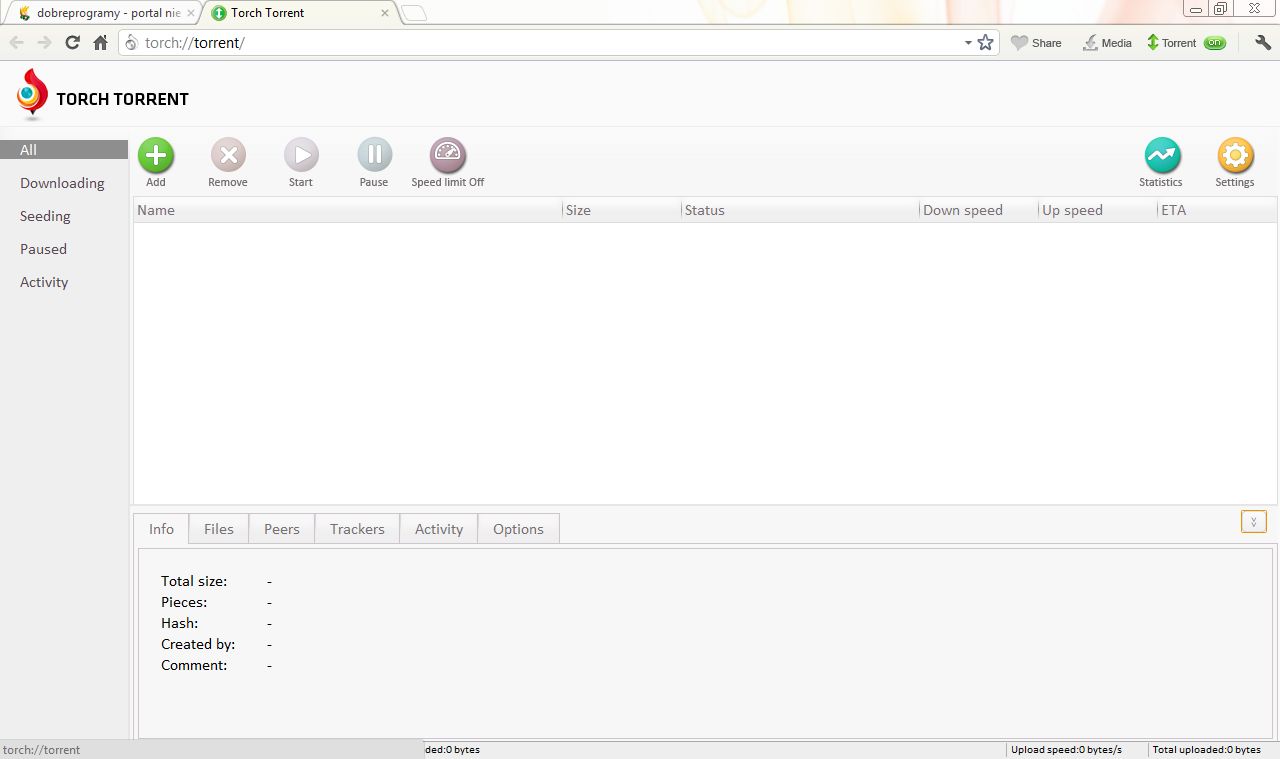Bookmark page with the star icon
Screen dimensions: 1280x759
(x=985, y=43)
